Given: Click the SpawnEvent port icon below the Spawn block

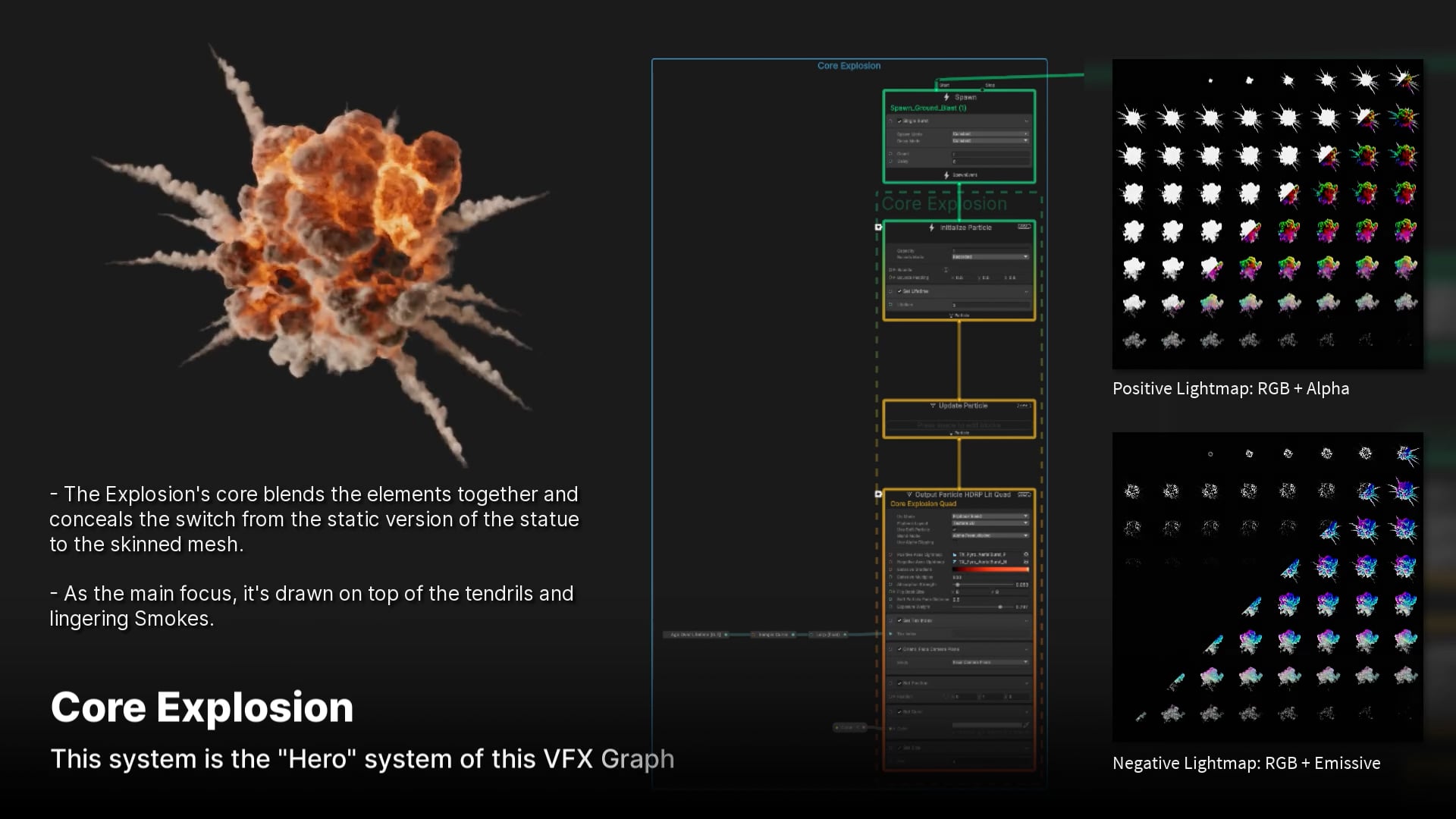Looking at the screenshot, I should point(946,174).
